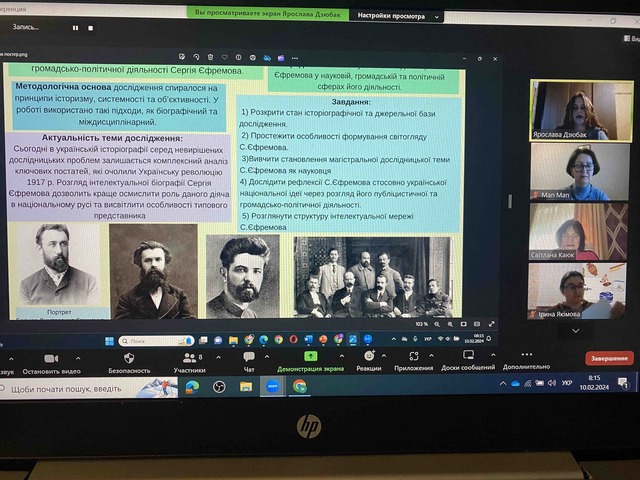Open the 'Участники' participants panel

coord(190,363)
